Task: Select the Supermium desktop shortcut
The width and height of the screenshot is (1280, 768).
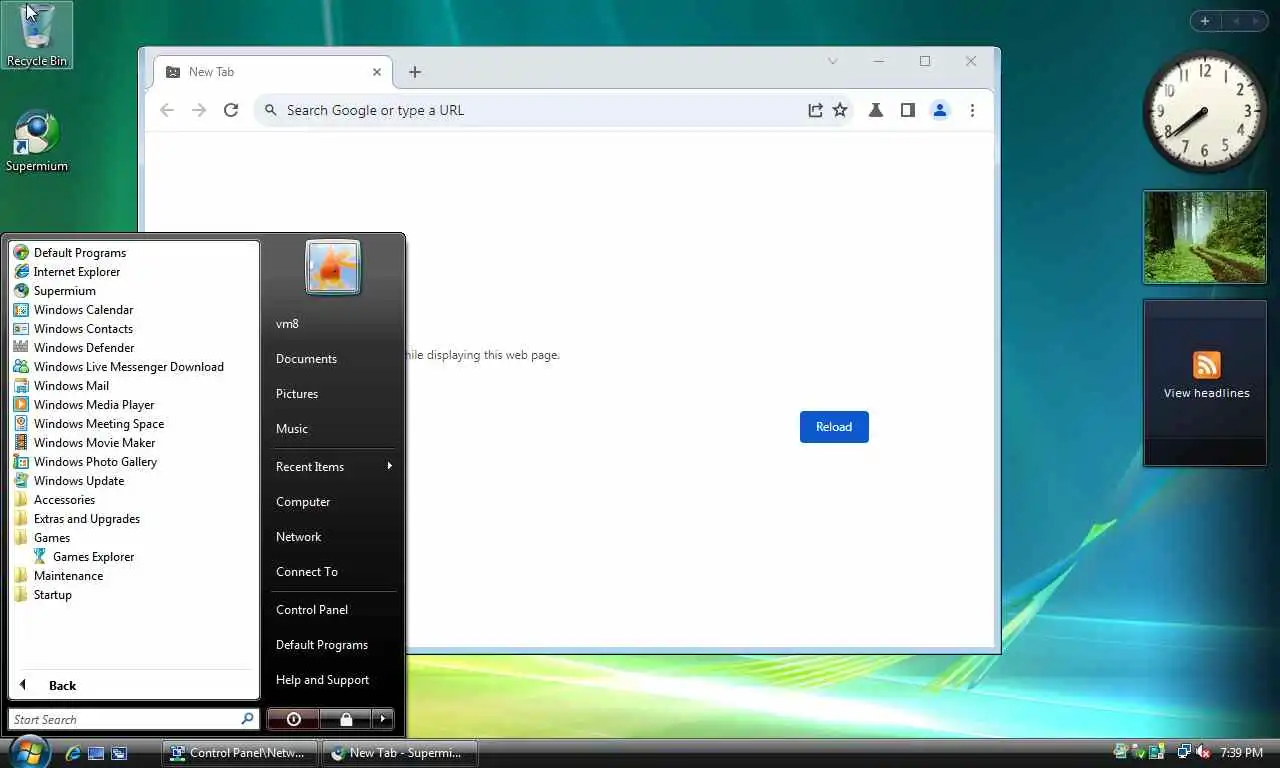Action: pos(36,142)
